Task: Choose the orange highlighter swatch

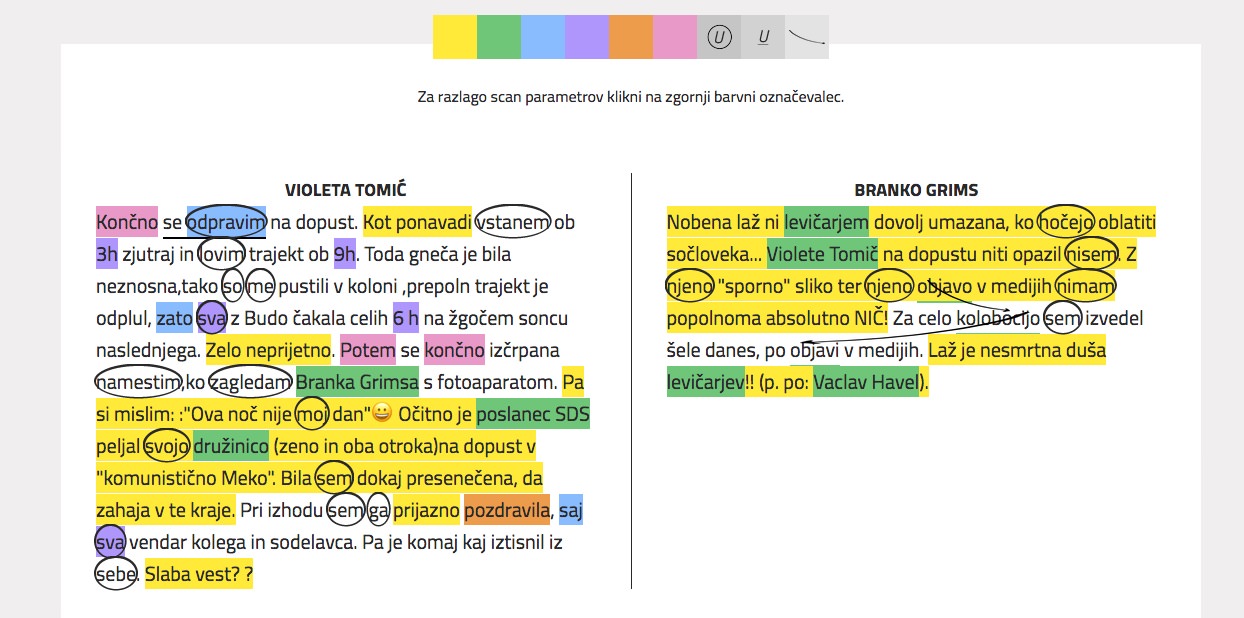Action: click(x=631, y=37)
